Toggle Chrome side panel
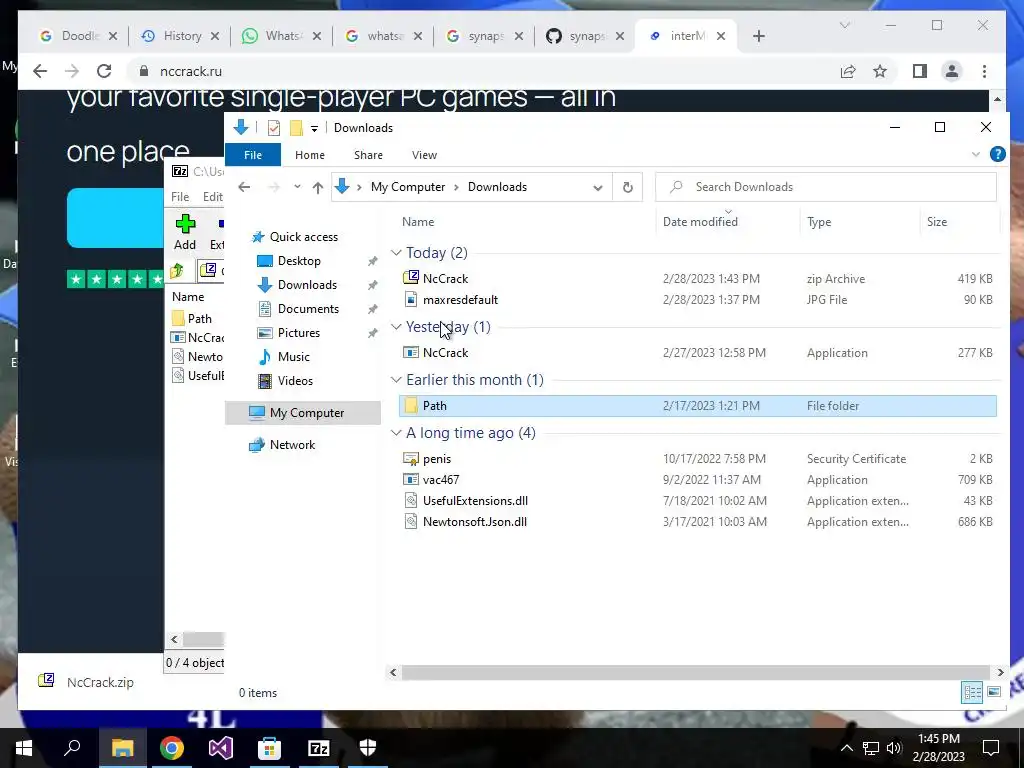This screenshot has width=1024, height=768. 920,71
